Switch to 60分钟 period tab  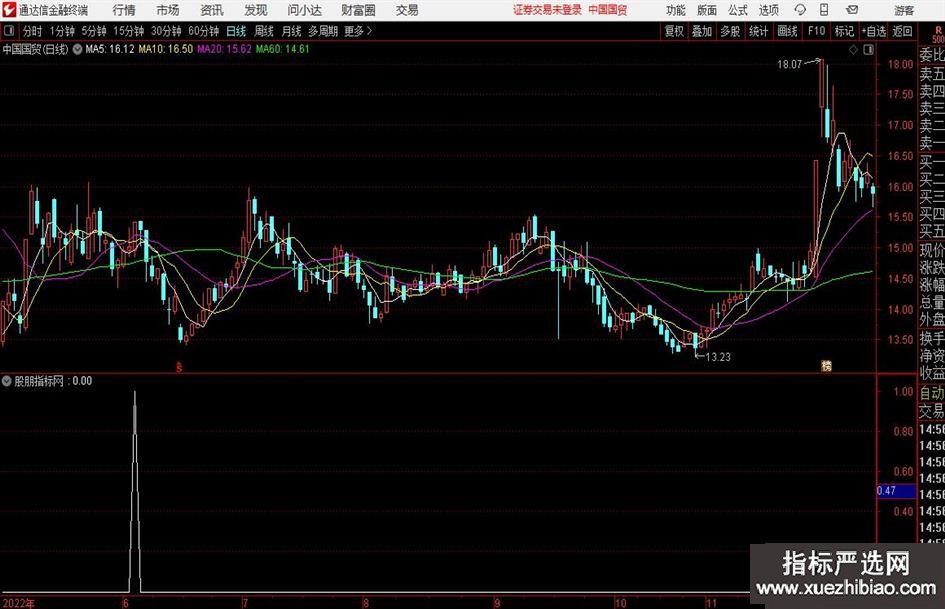[x=204, y=31]
